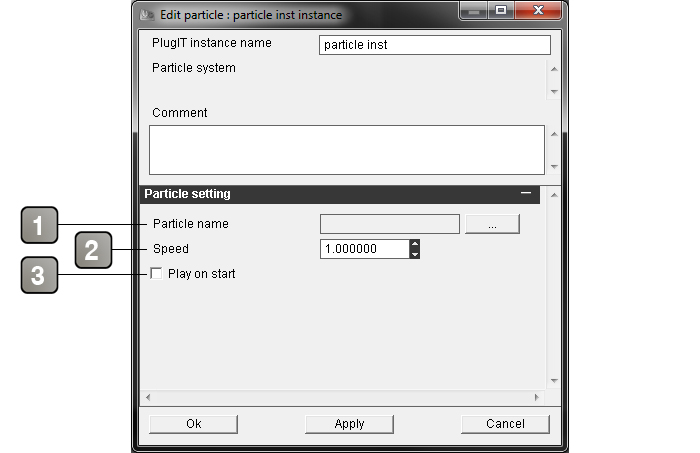Click the application icon in title bar
Screen dimensions: 700x453
coord(147,15)
